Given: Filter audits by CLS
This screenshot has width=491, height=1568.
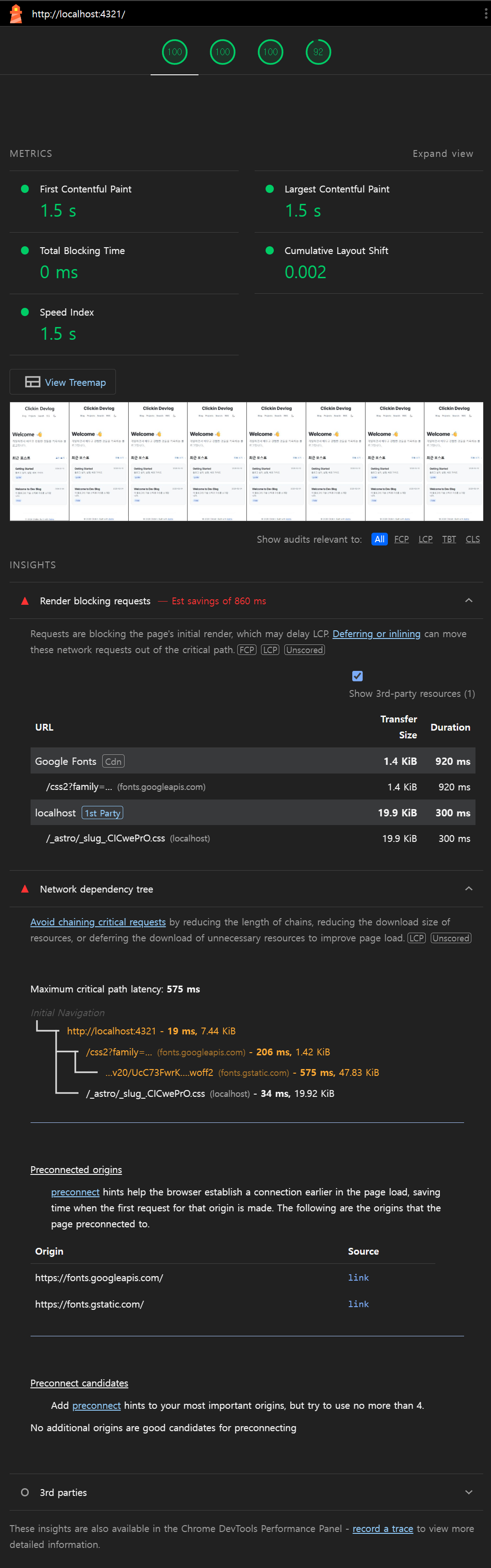Looking at the screenshot, I should [x=473, y=539].
